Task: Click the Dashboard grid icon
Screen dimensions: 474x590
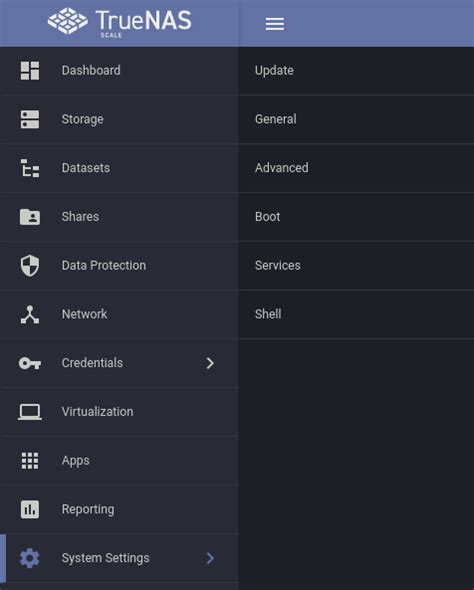Action: point(30,71)
